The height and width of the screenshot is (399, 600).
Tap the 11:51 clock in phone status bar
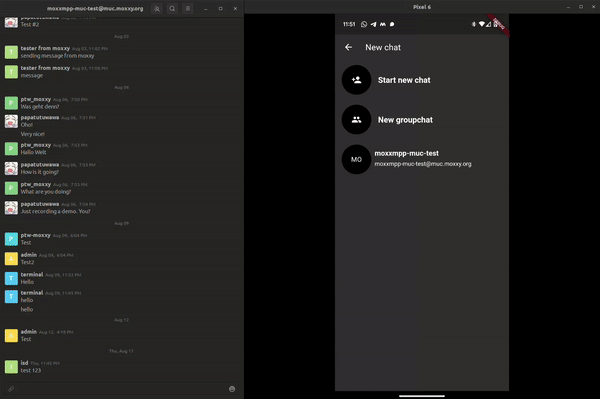349,24
